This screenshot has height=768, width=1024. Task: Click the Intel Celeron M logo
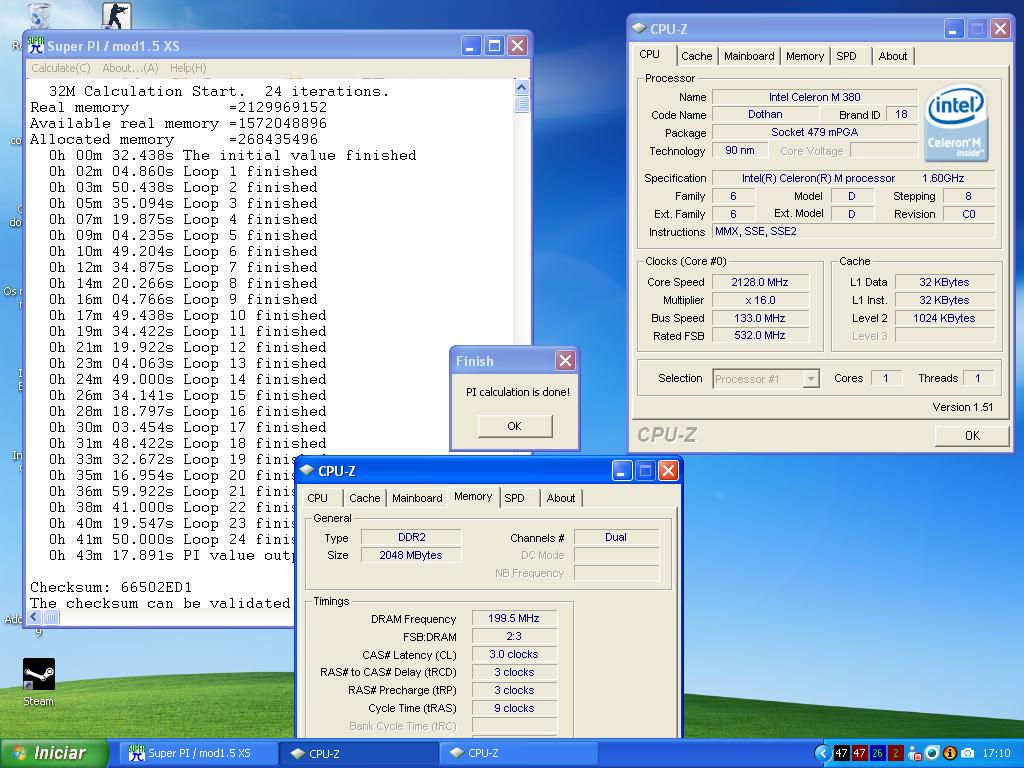click(x=956, y=123)
